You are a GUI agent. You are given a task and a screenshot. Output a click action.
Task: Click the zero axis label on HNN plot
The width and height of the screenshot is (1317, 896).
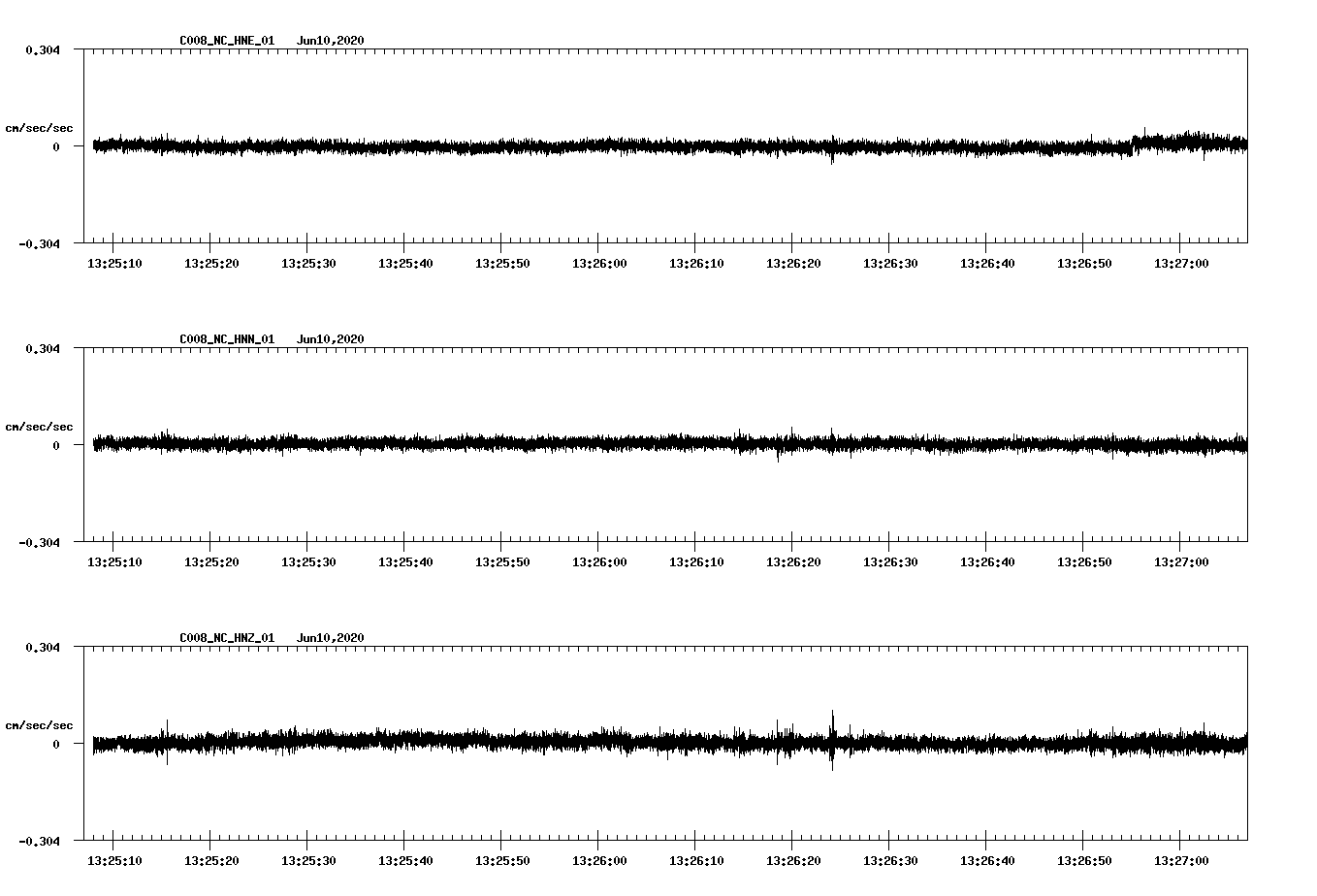click(56, 445)
